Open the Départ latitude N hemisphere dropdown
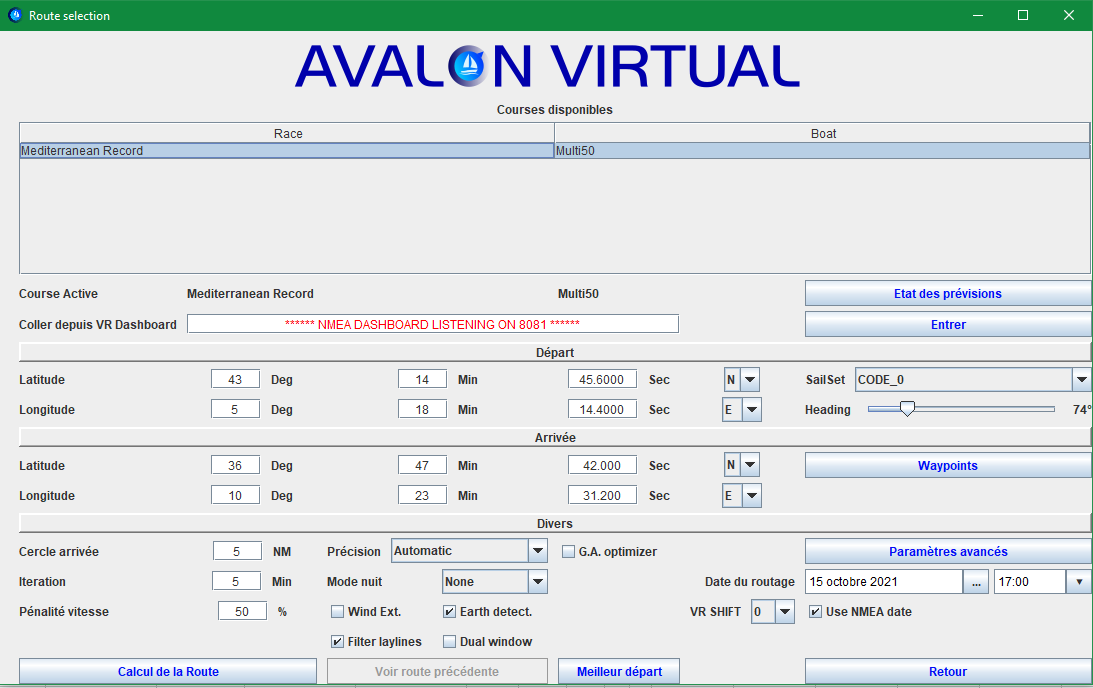The height and width of the screenshot is (688, 1093). [749, 380]
